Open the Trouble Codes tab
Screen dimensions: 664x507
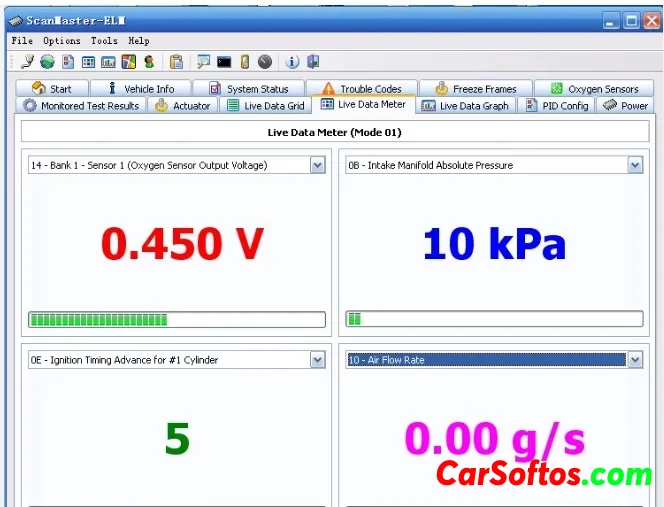point(360,88)
